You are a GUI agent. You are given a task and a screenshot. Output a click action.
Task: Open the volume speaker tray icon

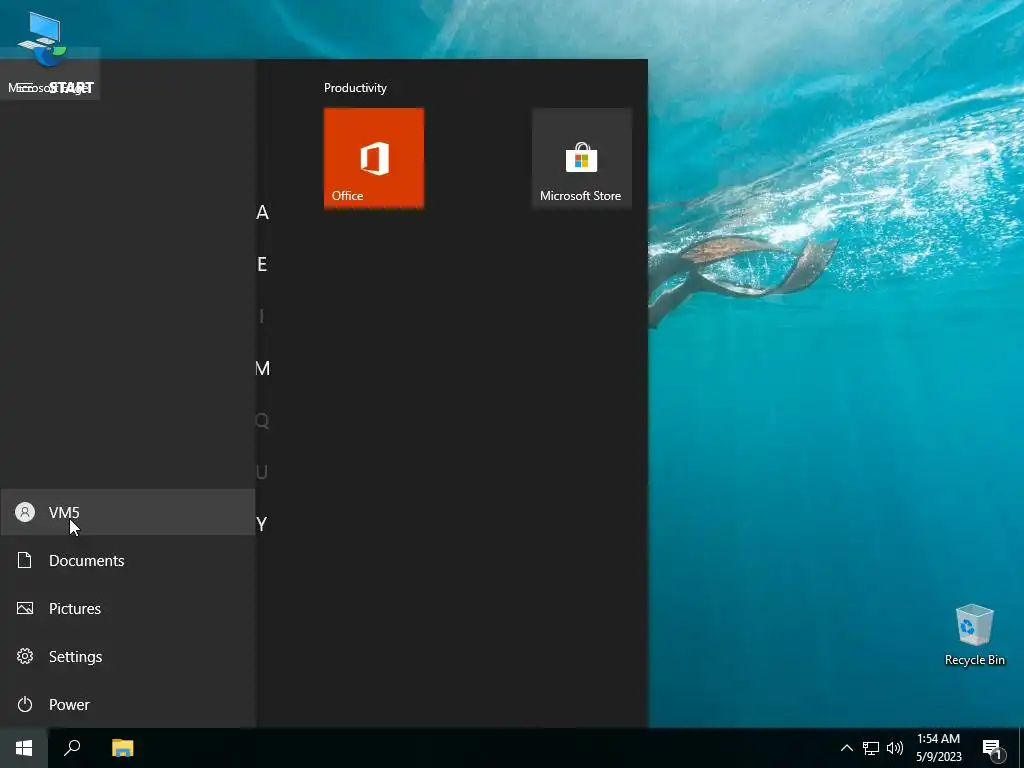(x=895, y=748)
